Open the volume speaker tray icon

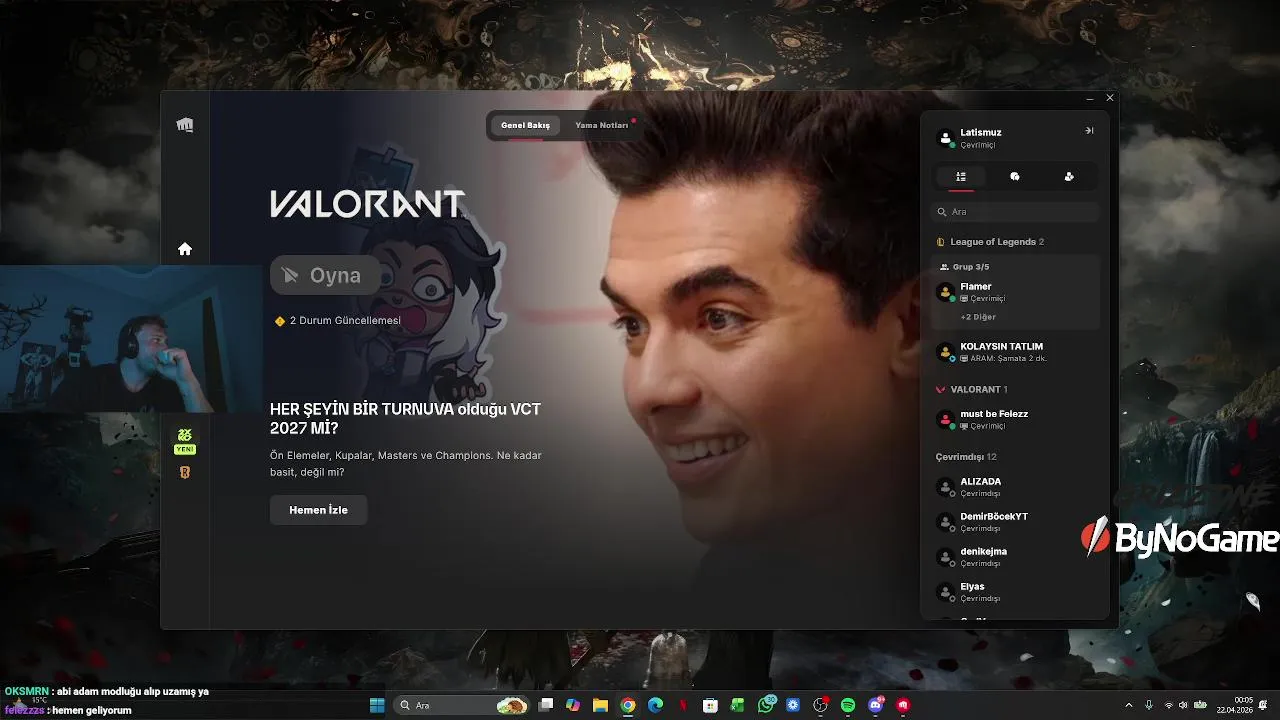pyautogui.click(x=1183, y=705)
